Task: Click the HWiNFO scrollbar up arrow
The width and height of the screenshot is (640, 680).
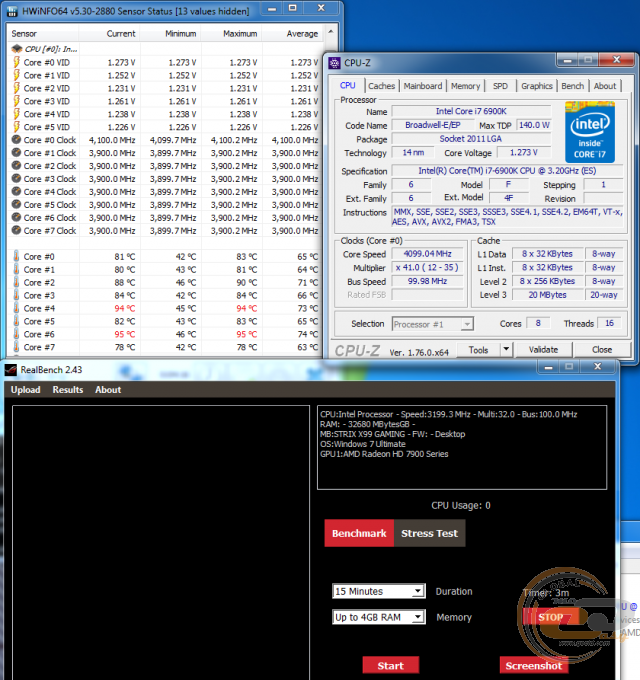Action: (x=330, y=32)
